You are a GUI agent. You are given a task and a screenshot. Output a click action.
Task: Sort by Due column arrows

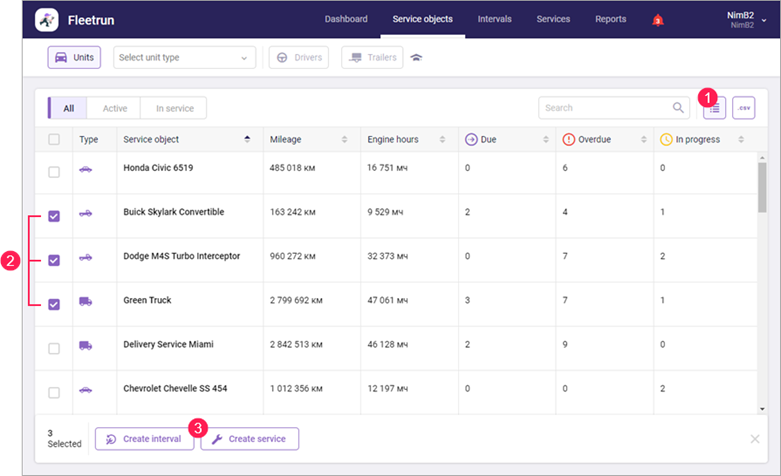point(545,139)
